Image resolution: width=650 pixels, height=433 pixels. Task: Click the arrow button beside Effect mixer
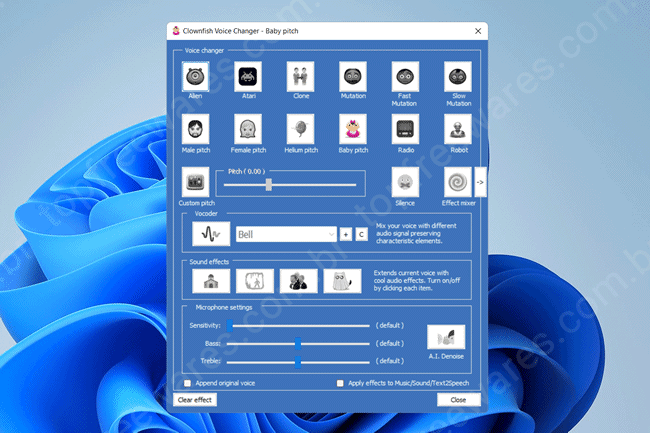click(x=480, y=182)
